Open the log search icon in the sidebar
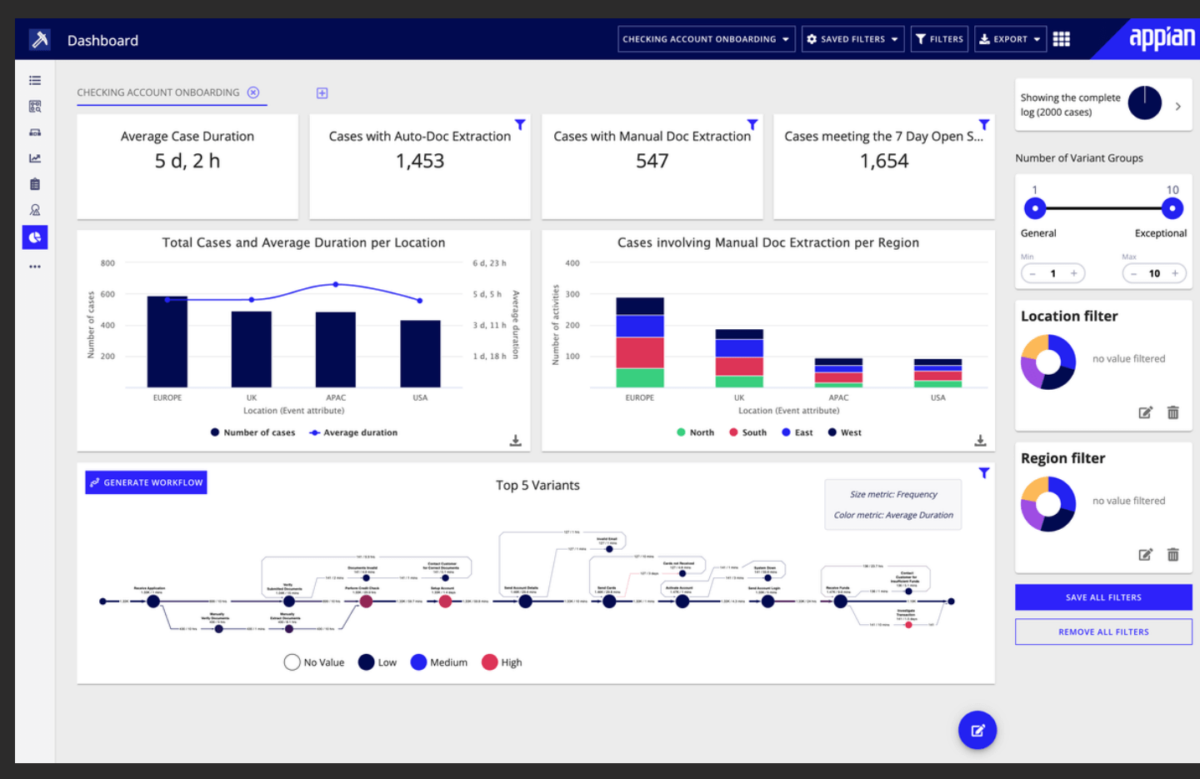Image resolution: width=1200 pixels, height=779 pixels. click(x=34, y=106)
